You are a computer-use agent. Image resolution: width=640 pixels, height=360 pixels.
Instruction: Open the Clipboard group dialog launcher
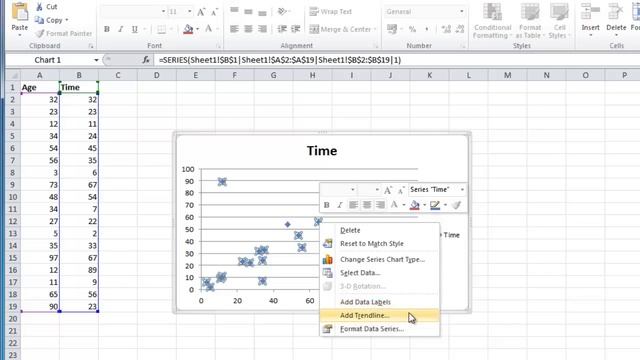pos(91,46)
